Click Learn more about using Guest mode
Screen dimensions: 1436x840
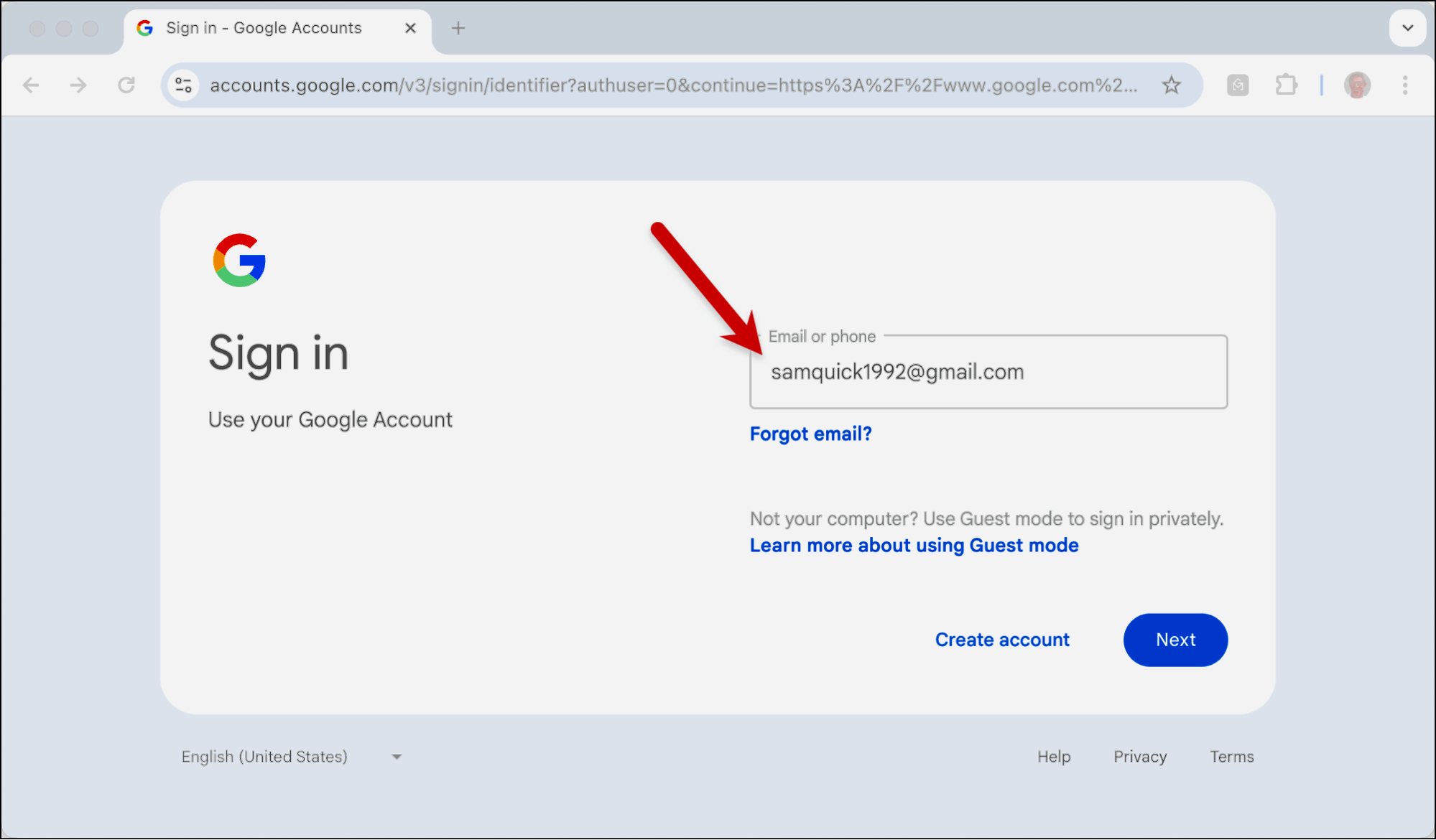coord(914,545)
